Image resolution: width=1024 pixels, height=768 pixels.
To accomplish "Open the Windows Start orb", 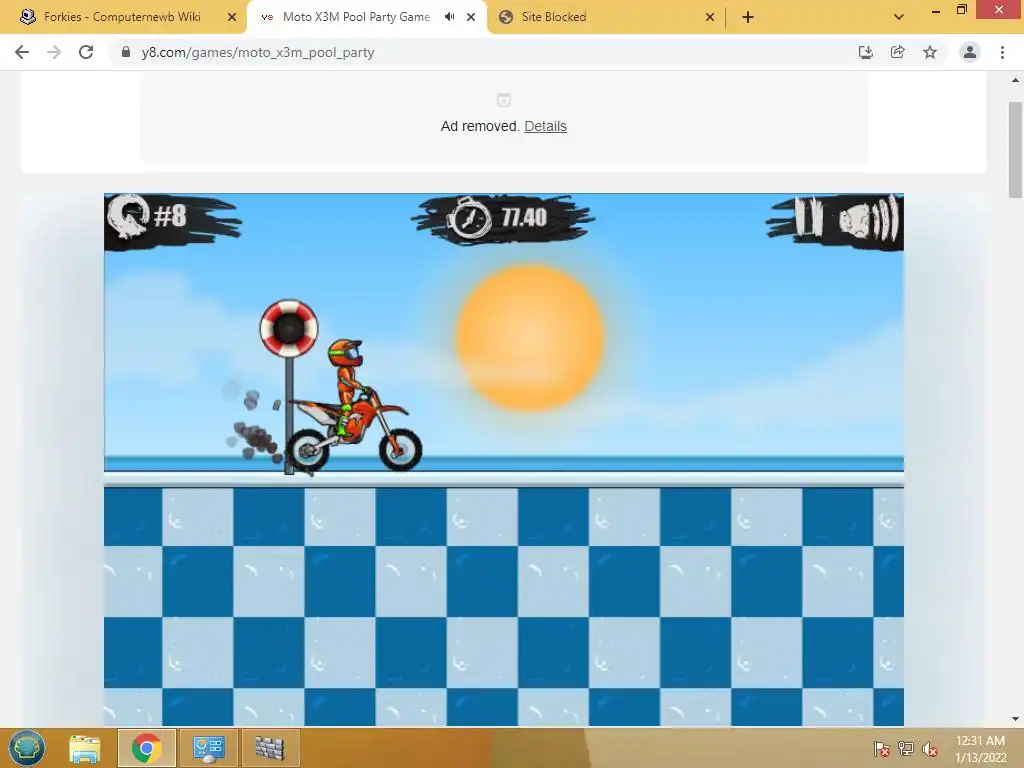I will pyautogui.click(x=27, y=748).
